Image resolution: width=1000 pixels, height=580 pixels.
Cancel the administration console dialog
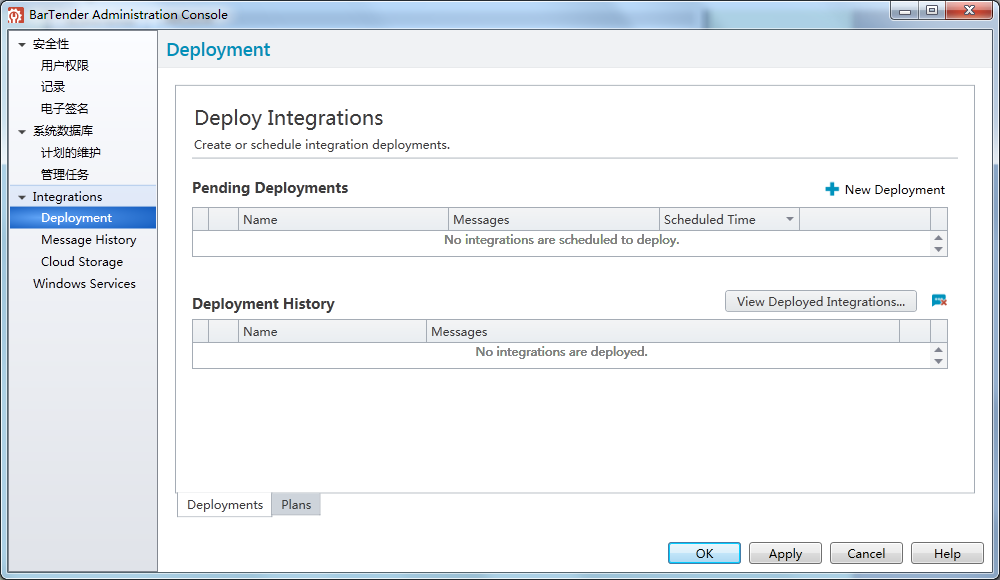[866, 554]
